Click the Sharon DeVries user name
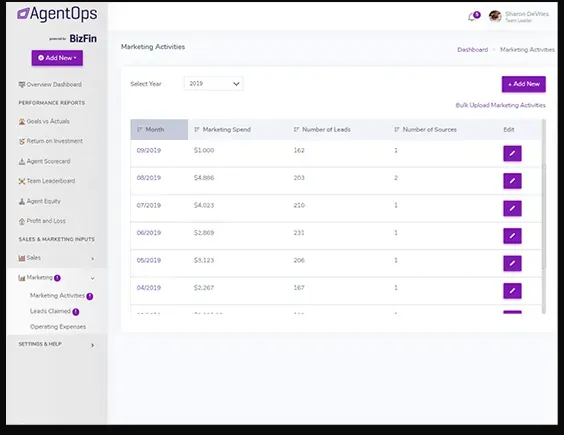The image size is (564, 435). point(527,14)
